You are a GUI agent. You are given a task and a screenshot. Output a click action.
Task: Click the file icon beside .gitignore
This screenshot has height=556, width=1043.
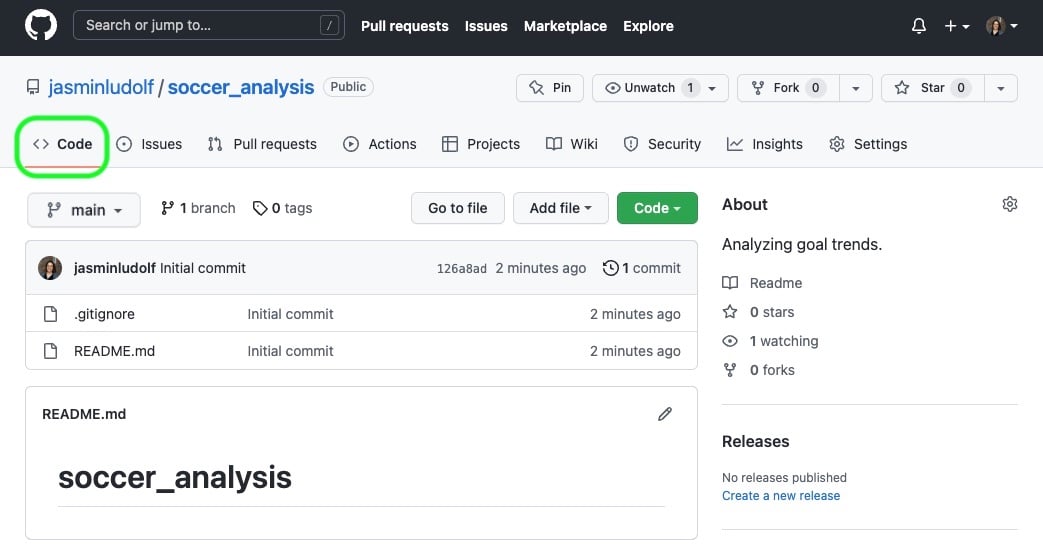51,314
